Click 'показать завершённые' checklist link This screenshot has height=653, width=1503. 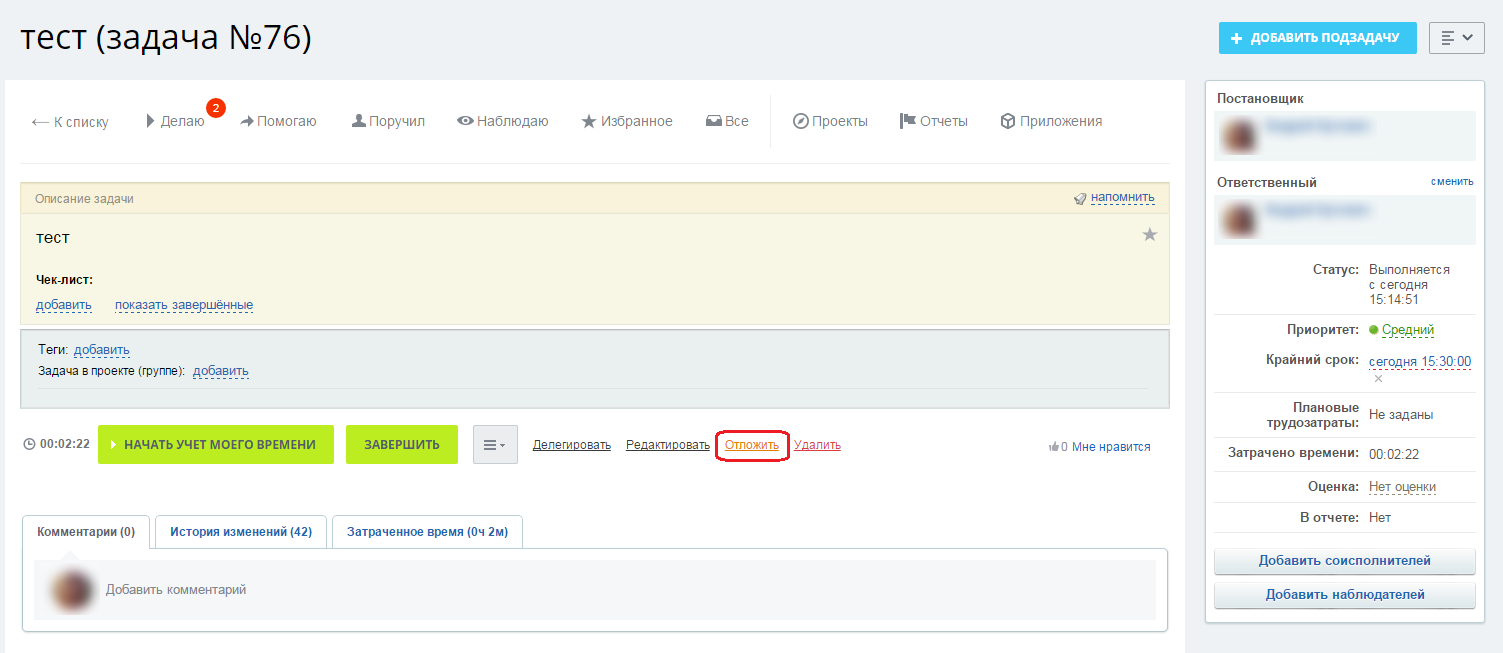(x=184, y=305)
